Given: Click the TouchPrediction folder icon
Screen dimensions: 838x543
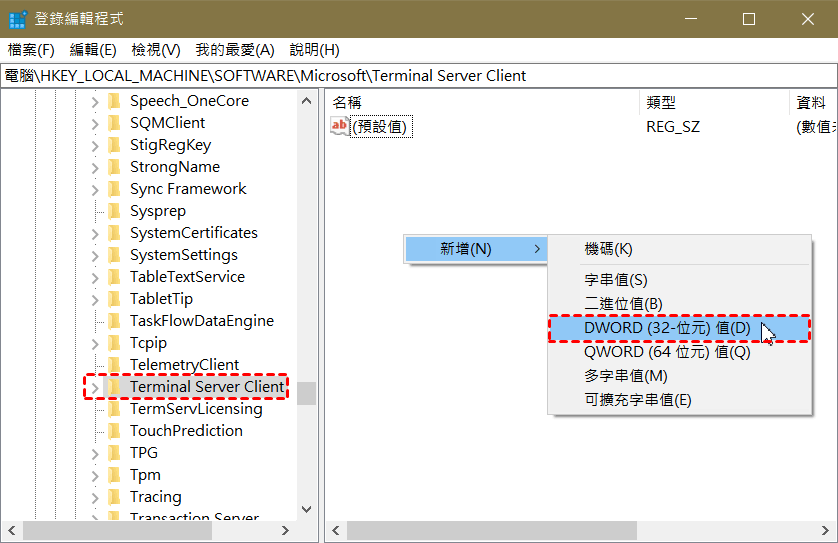Looking at the screenshot, I should (x=114, y=430).
